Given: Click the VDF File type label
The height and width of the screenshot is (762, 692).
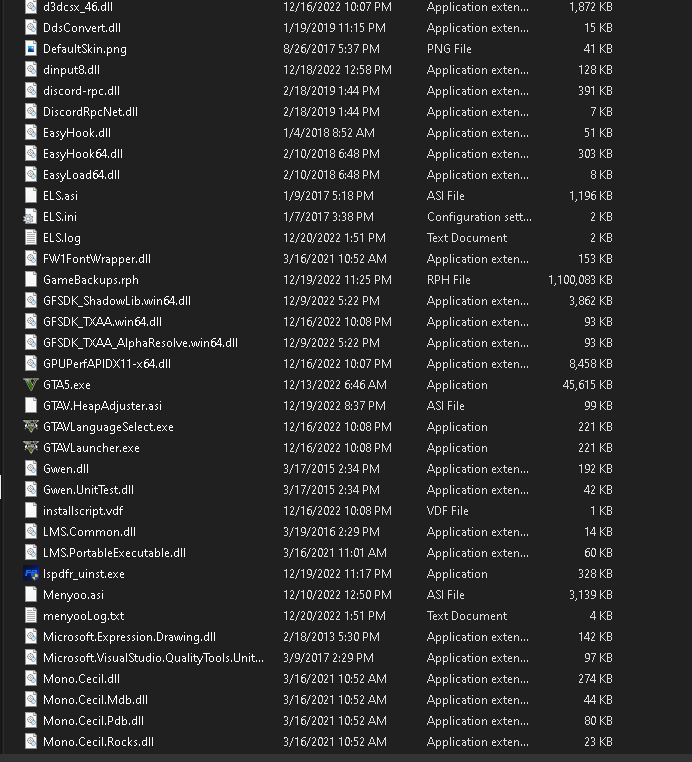Looking at the screenshot, I should click(448, 511).
